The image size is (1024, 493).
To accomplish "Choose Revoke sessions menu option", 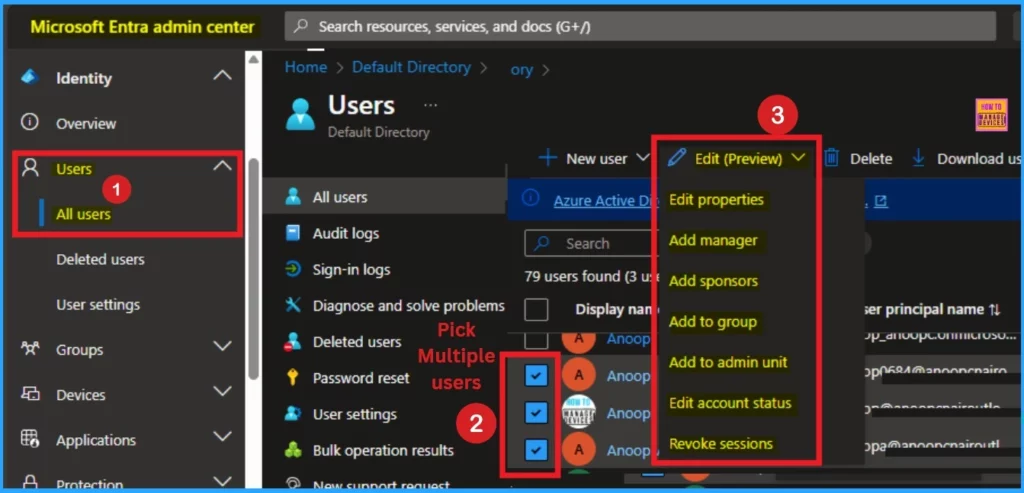I will (721, 444).
